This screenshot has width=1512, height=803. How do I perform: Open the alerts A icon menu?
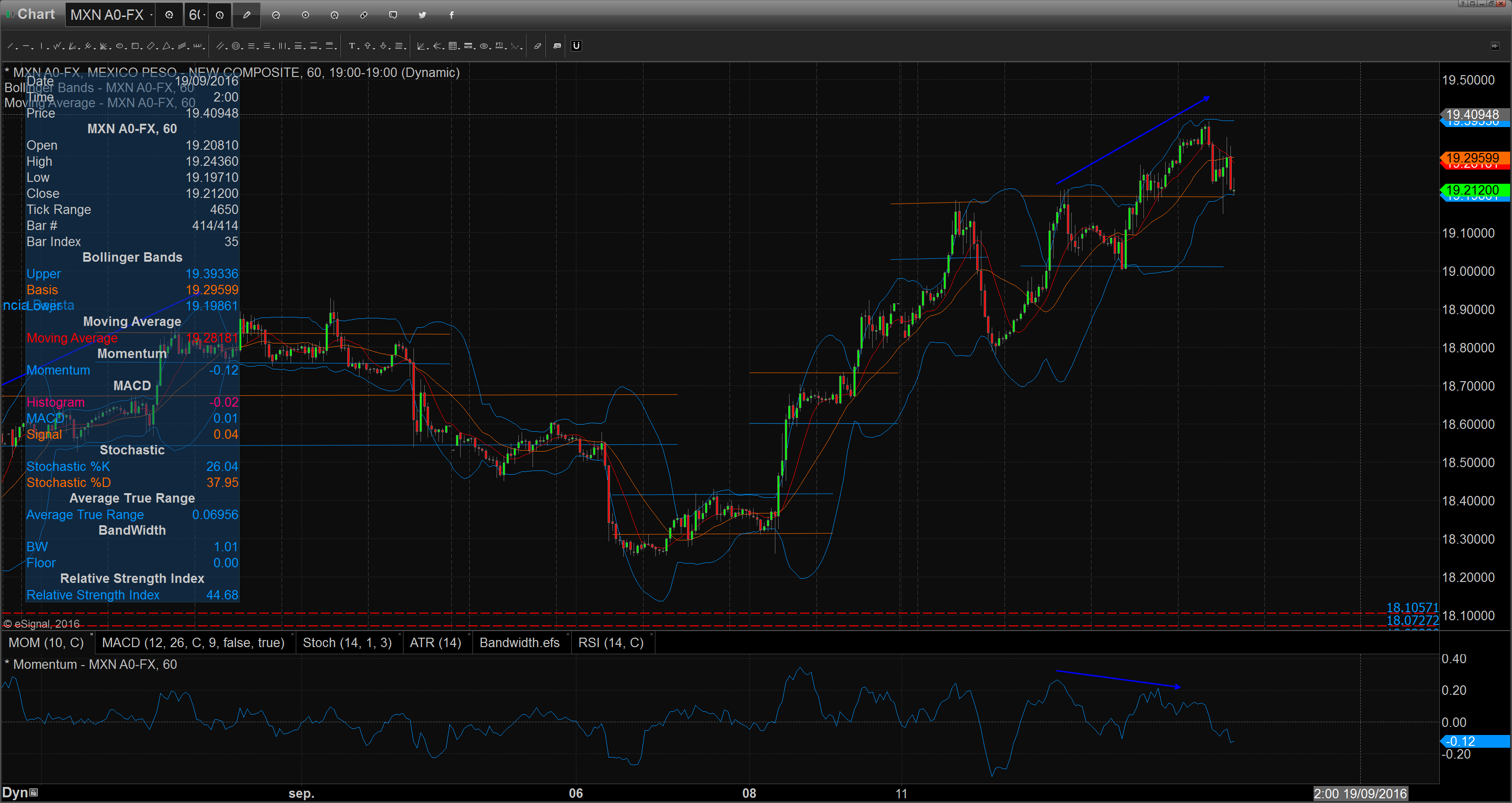[x=334, y=15]
